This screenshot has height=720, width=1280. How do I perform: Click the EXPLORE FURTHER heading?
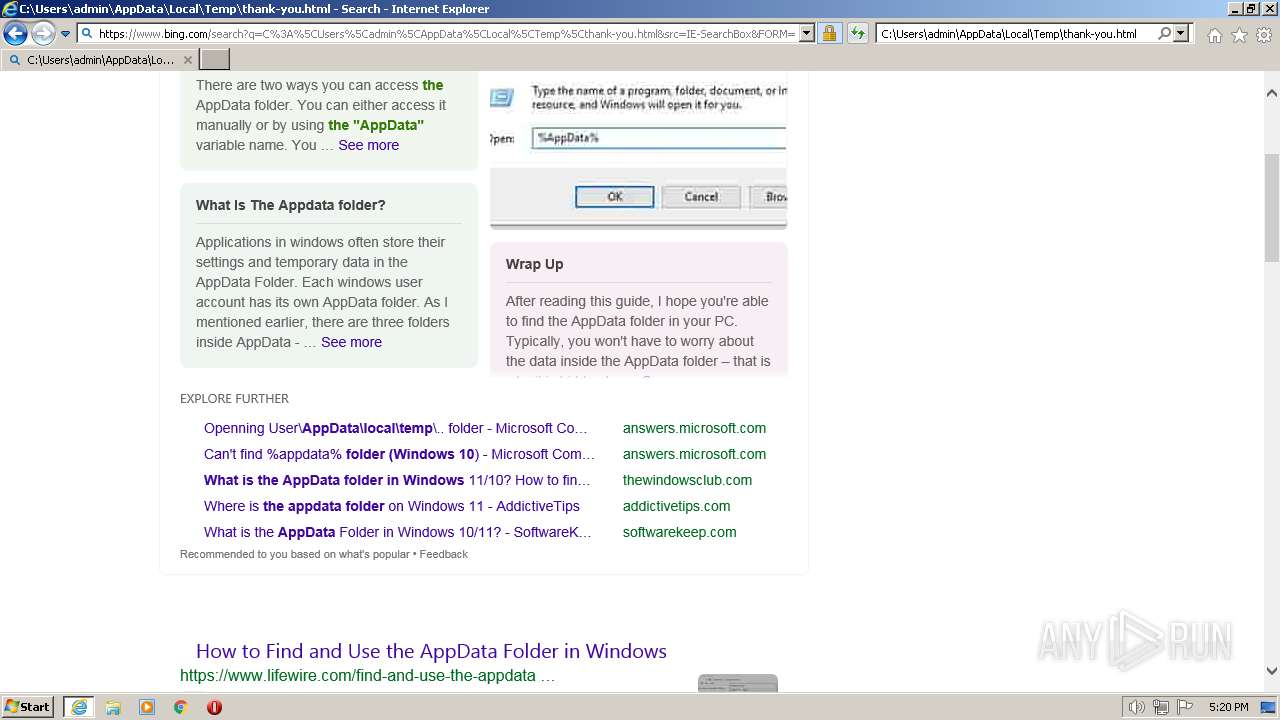(234, 399)
